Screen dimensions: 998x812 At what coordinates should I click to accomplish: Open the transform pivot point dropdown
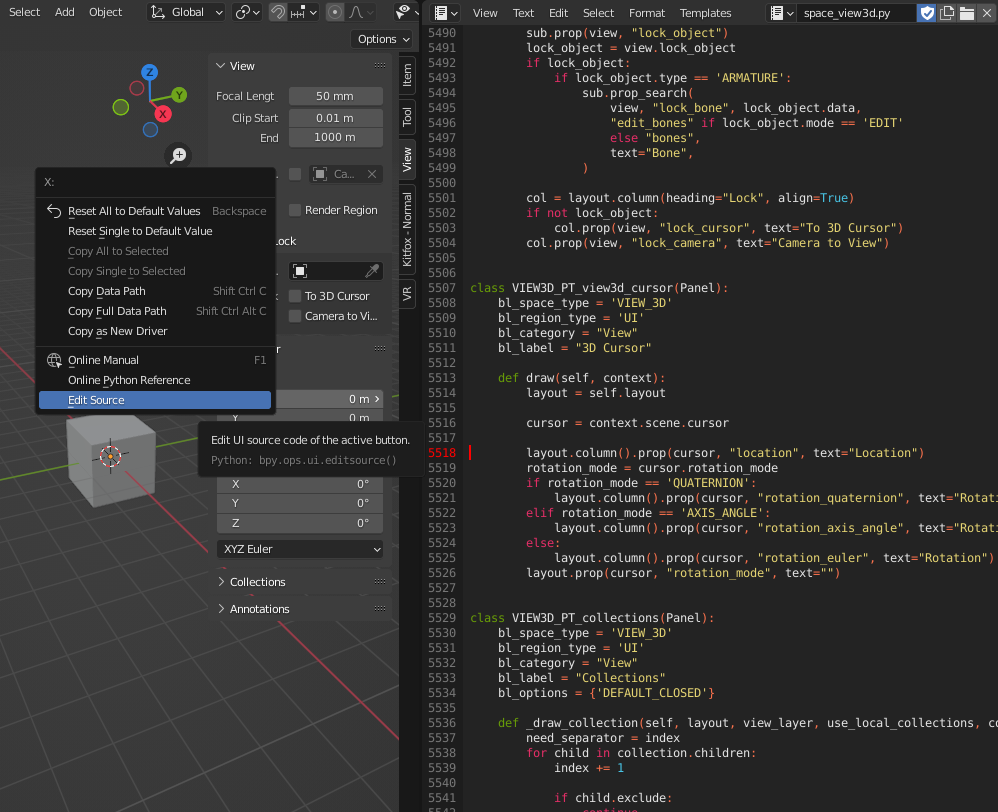(x=247, y=12)
